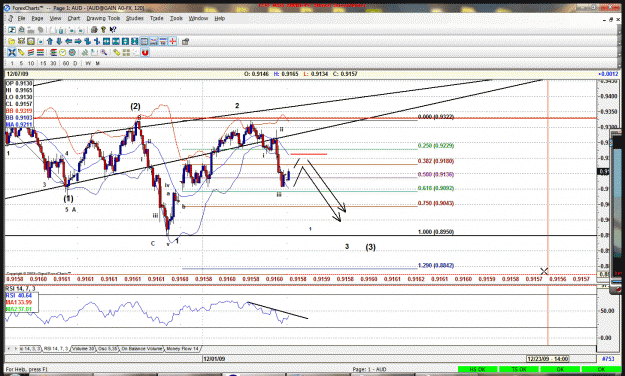Switch to the Volume 30 tab
The height and width of the screenshot is (376, 625).
(x=83, y=348)
